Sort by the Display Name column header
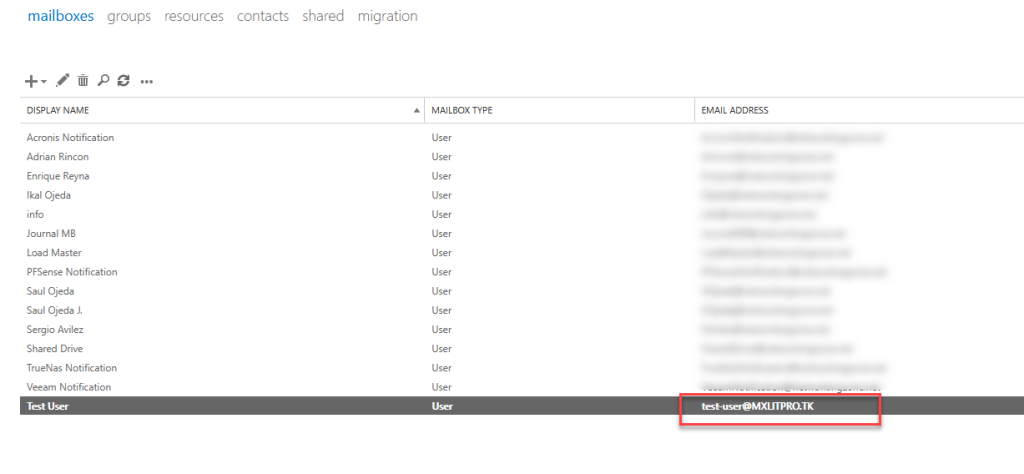The width and height of the screenshot is (1024, 474). click(x=64, y=110)
